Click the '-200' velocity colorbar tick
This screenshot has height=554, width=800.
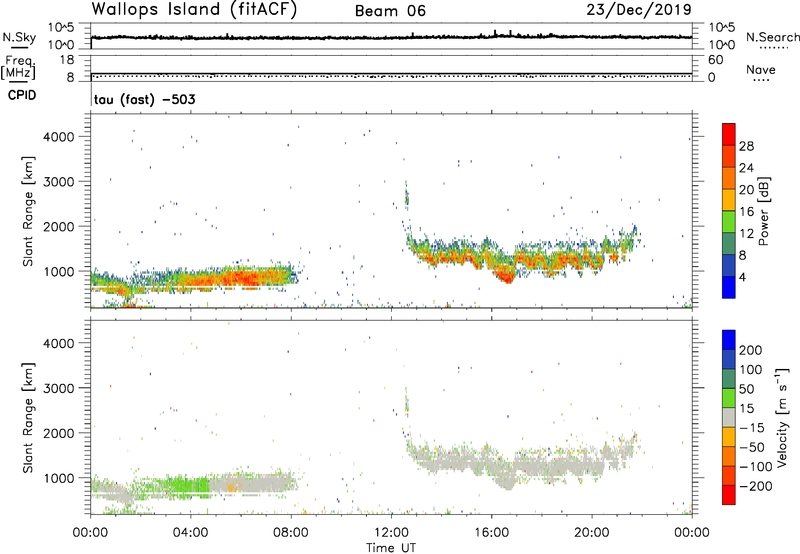click(756, 486)
